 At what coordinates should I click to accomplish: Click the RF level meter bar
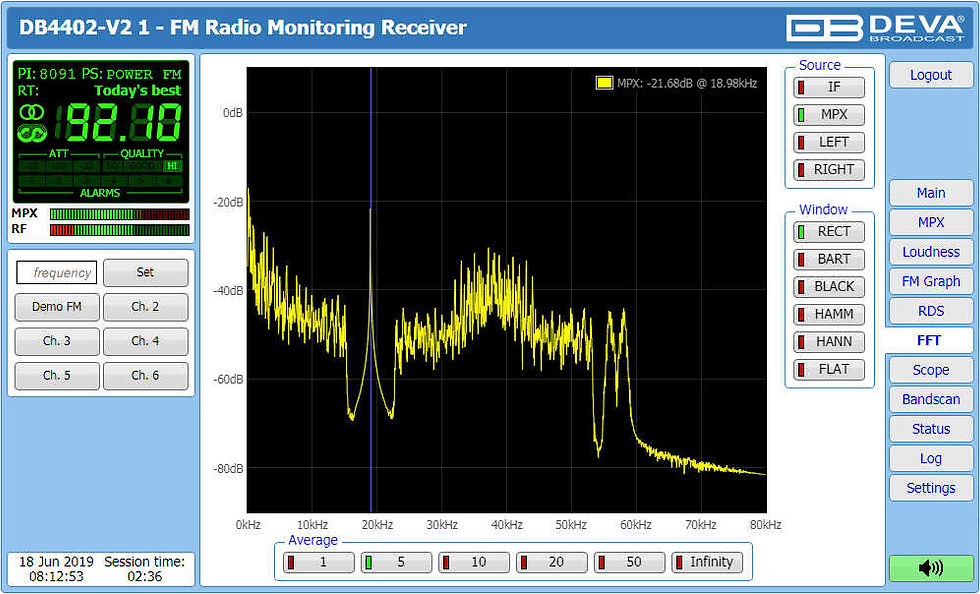click(119, 229)
